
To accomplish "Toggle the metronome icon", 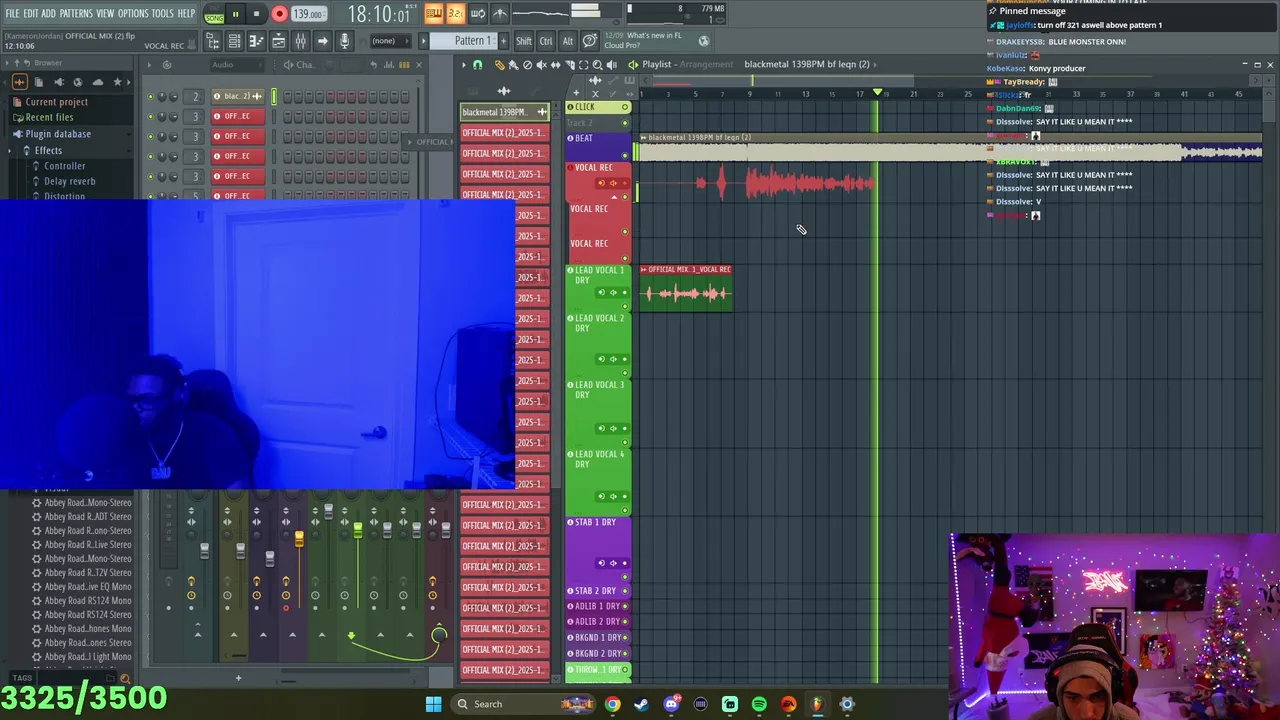I will click(500, 13).
